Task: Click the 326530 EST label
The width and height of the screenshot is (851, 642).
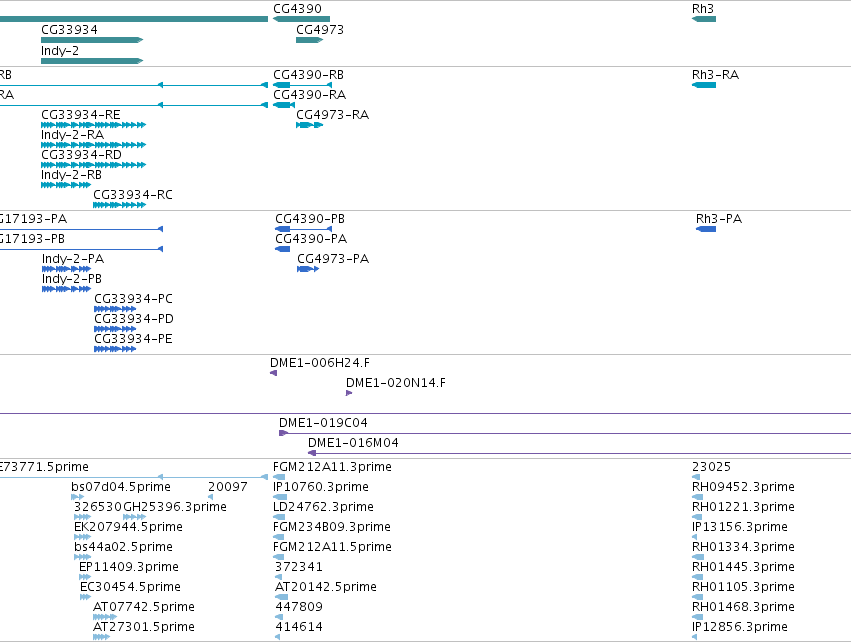Action: point(98,507)
